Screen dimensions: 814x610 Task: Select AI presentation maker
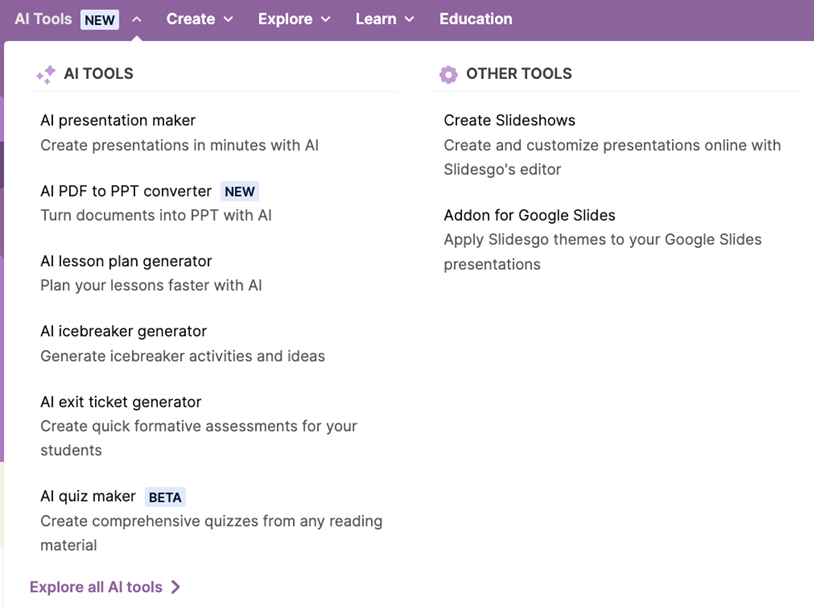[118, 121]
